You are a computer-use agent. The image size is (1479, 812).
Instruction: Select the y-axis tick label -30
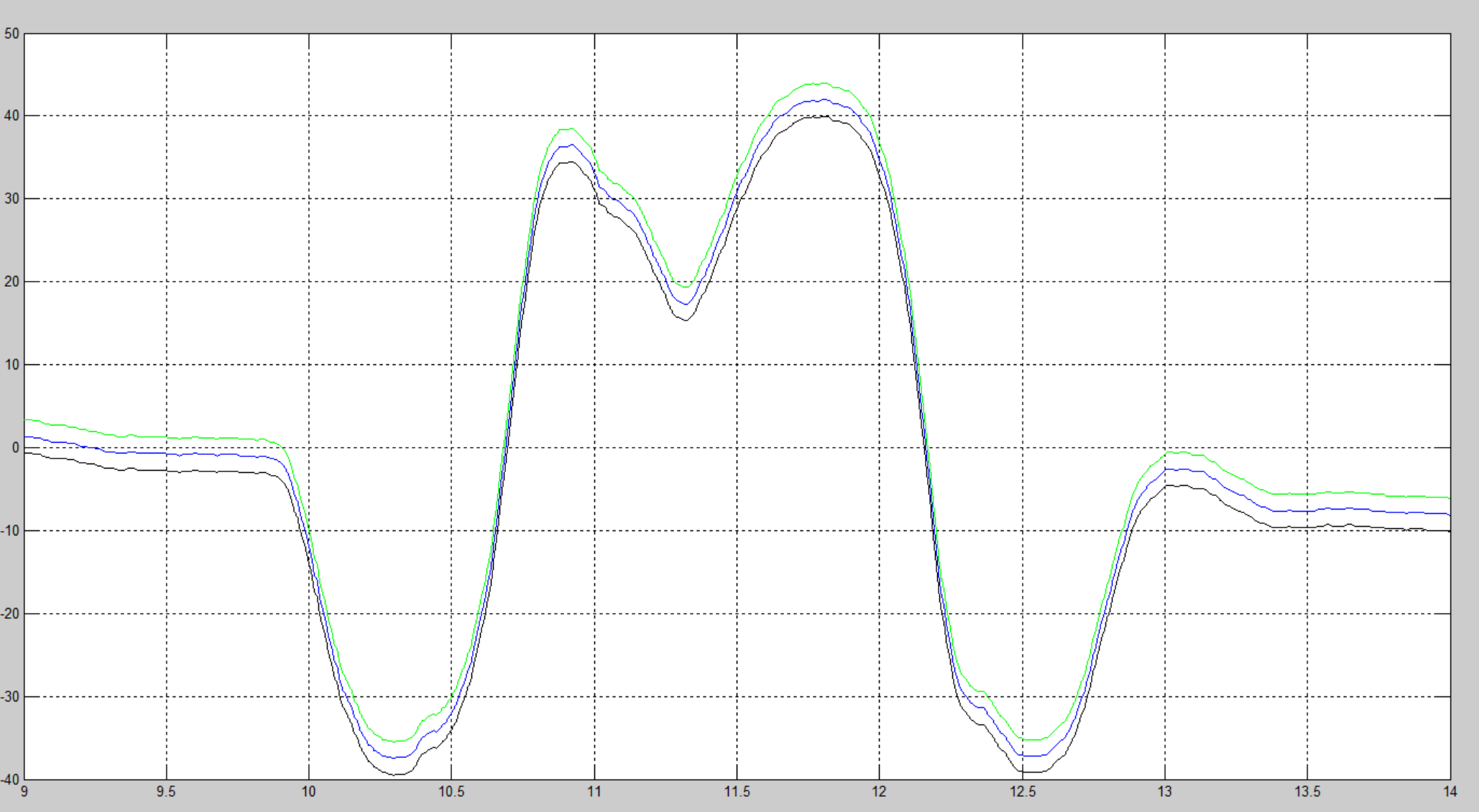click(x=10, y=697)
